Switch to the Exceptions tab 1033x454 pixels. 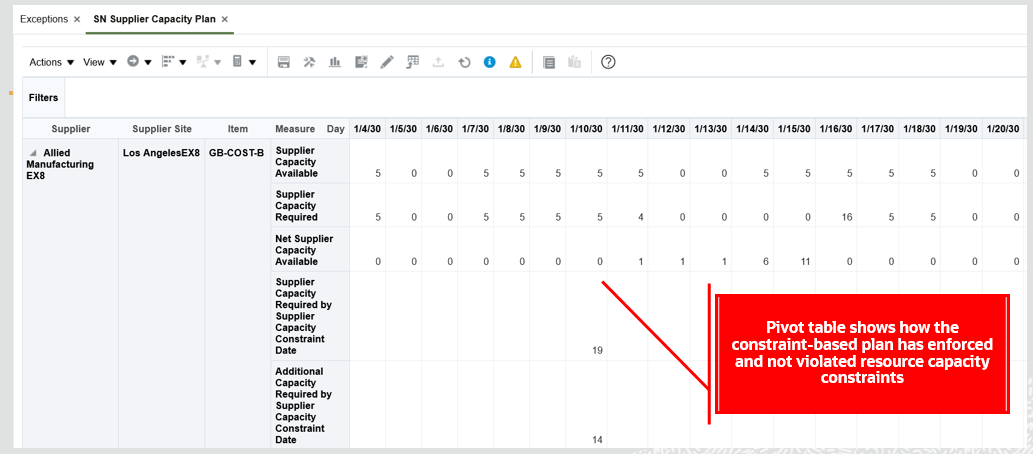point(44,19)
